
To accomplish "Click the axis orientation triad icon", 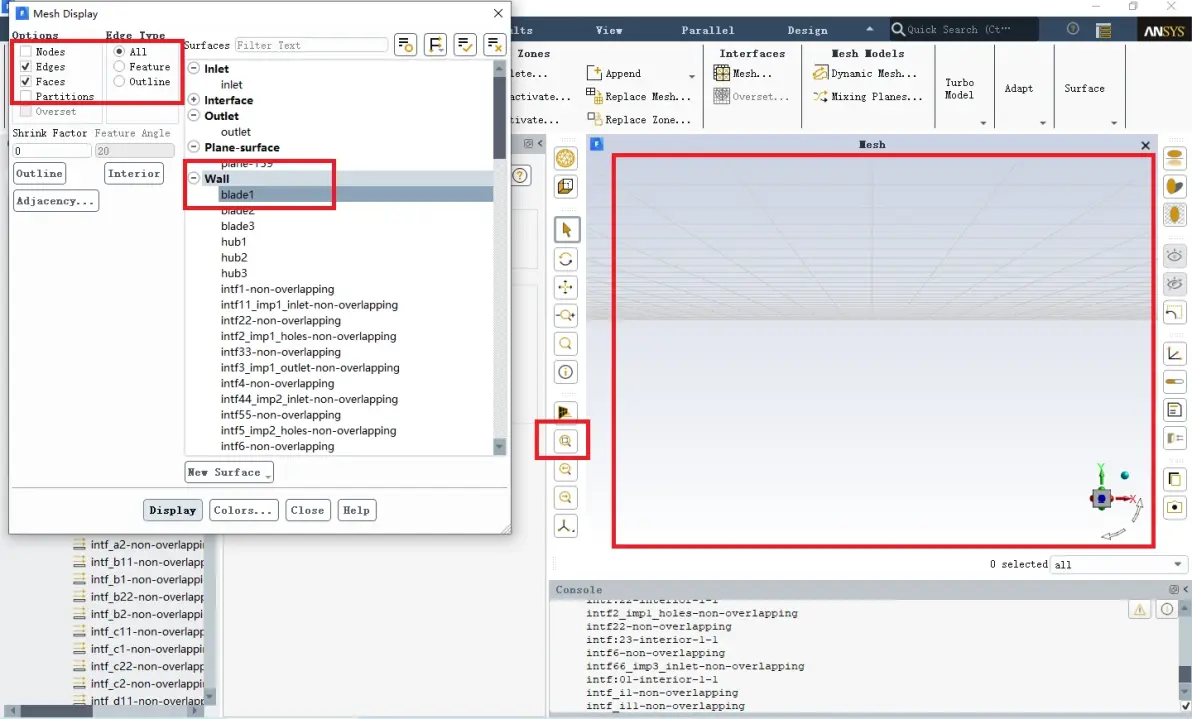I will click(566, 526).
